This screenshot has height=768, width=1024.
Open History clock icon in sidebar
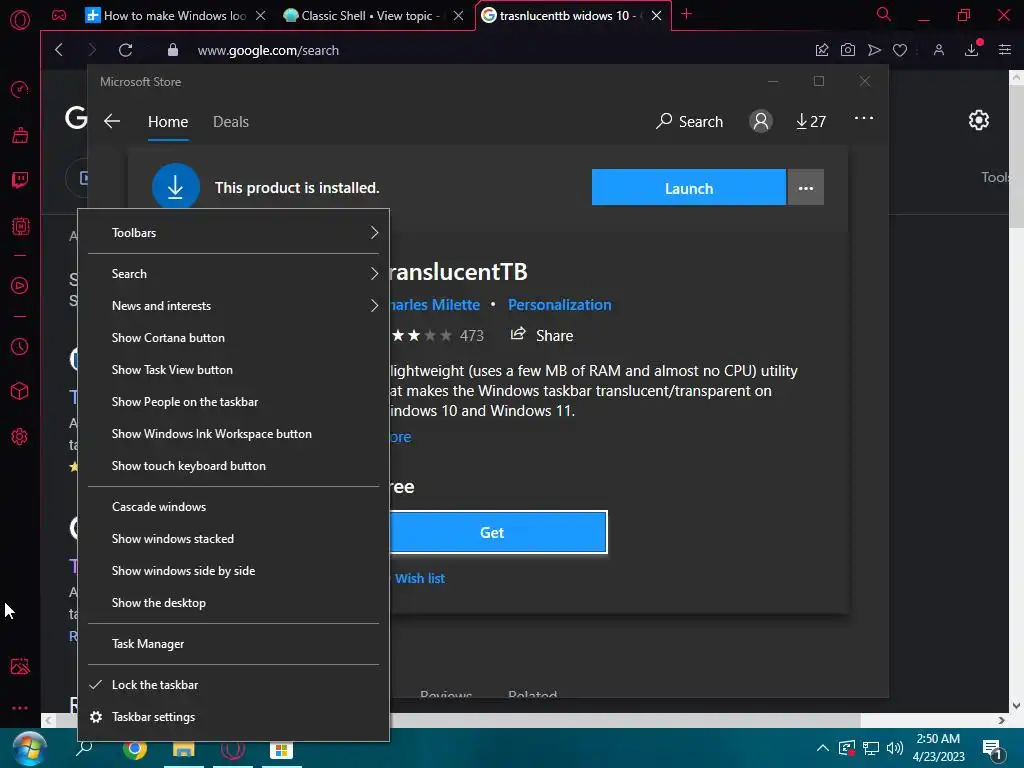[x=20, y=346]
